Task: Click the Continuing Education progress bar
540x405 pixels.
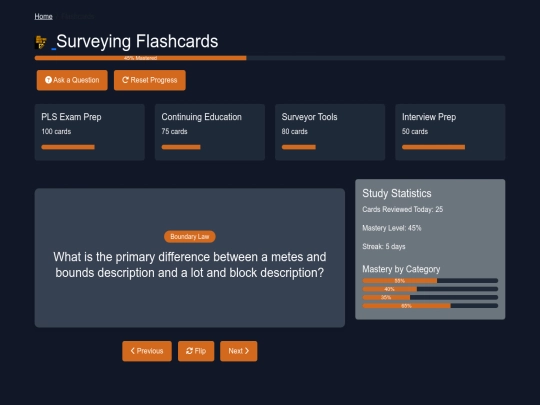Action: pyautogui.click(x=181, y=147)
